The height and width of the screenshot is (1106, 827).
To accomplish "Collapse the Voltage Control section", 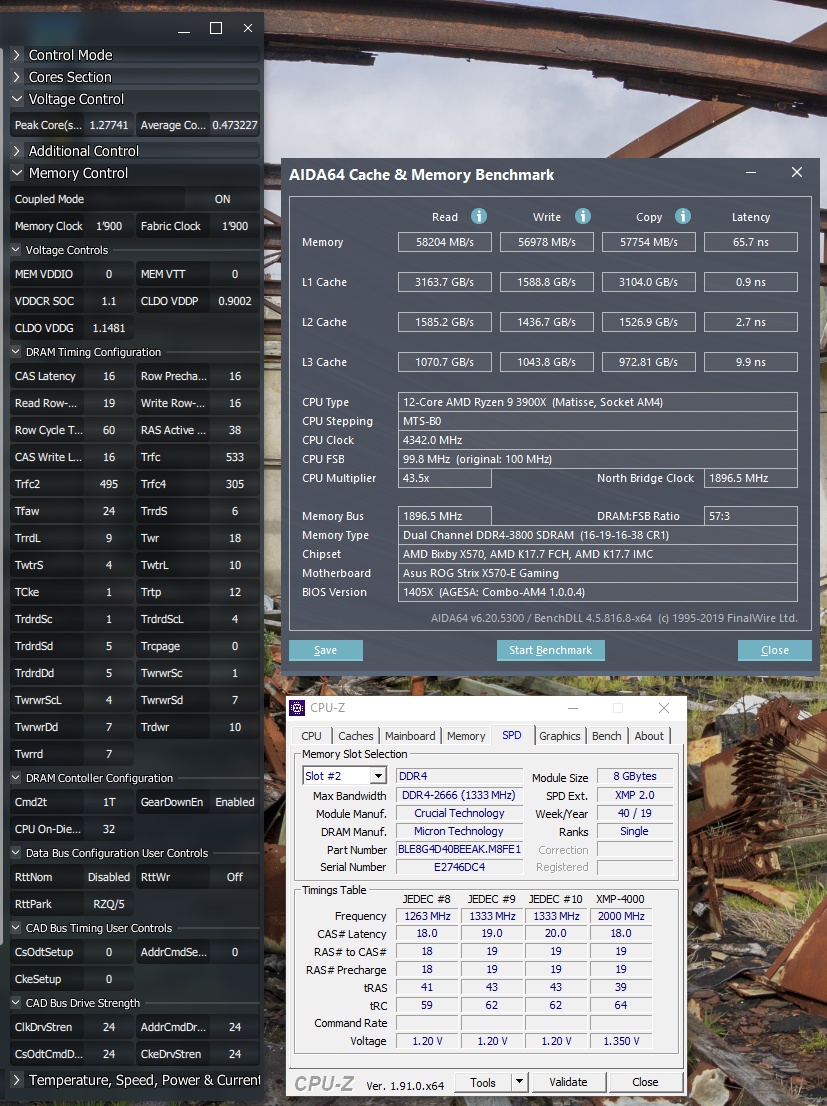I will click(x=17, y=99).
